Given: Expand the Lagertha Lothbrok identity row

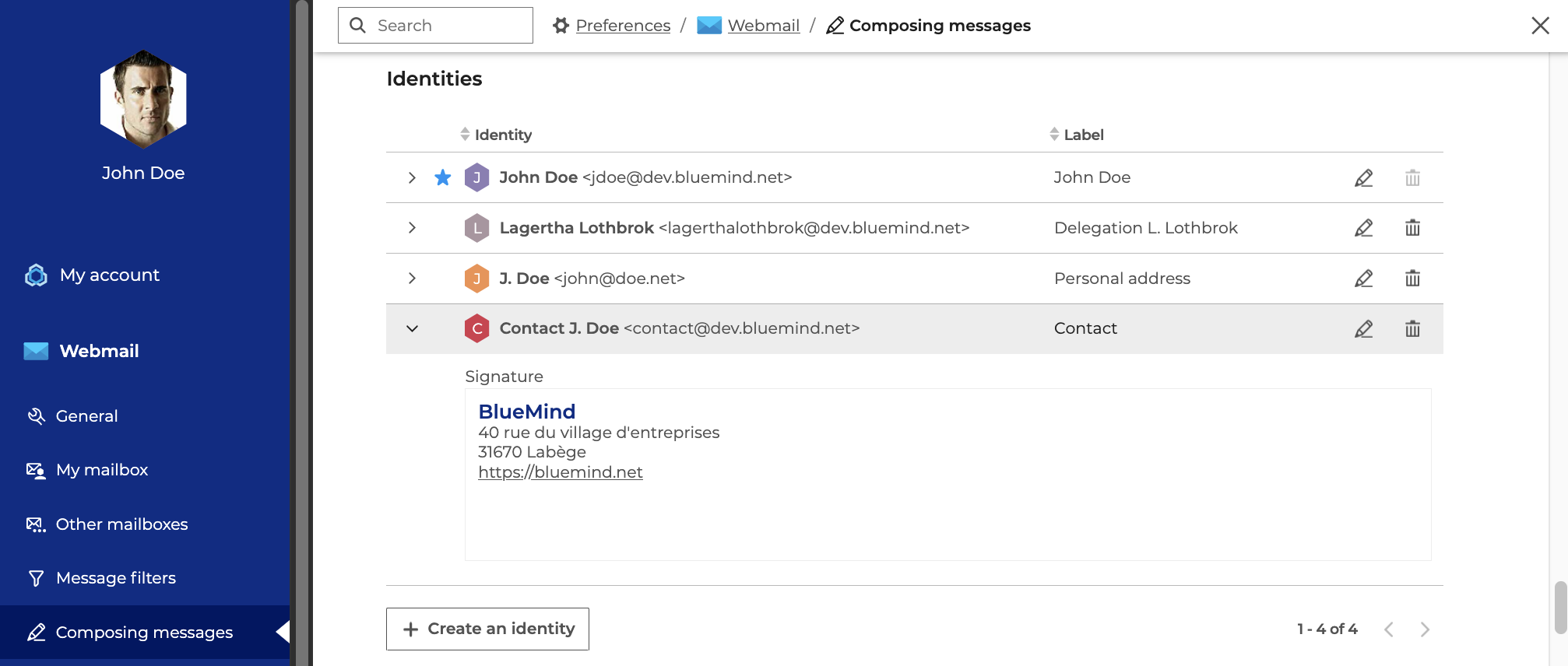Looking at the screenshot, I should 412,228.
